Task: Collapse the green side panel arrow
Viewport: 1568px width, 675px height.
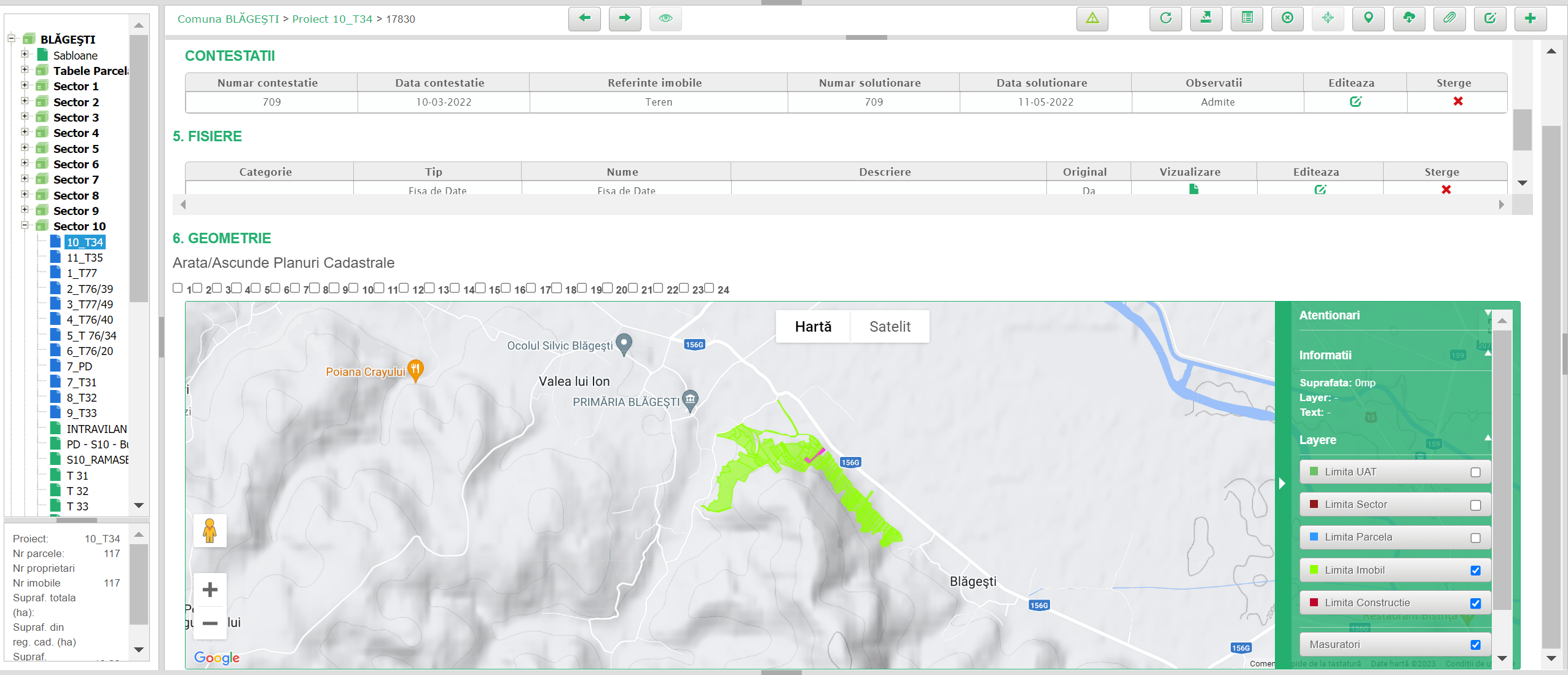Action: (x=1282, y=483)
